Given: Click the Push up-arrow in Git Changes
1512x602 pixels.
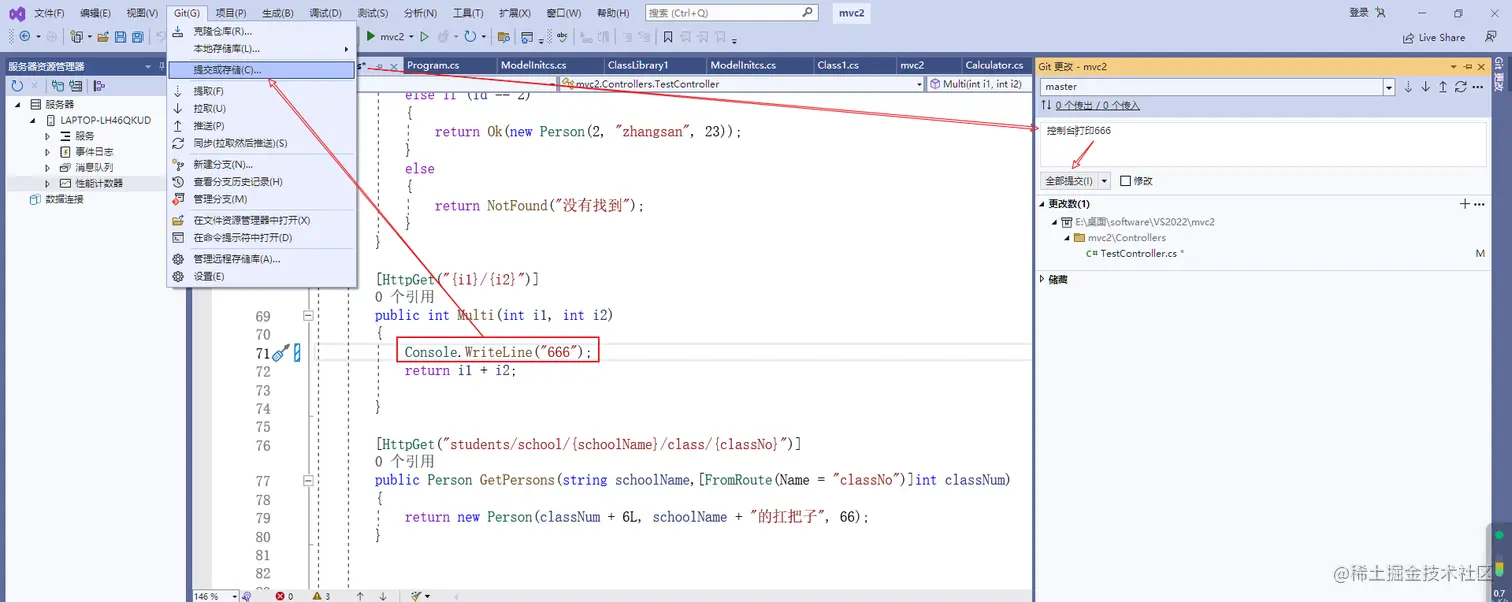Looking at the screenshot, I should 1443,87.
